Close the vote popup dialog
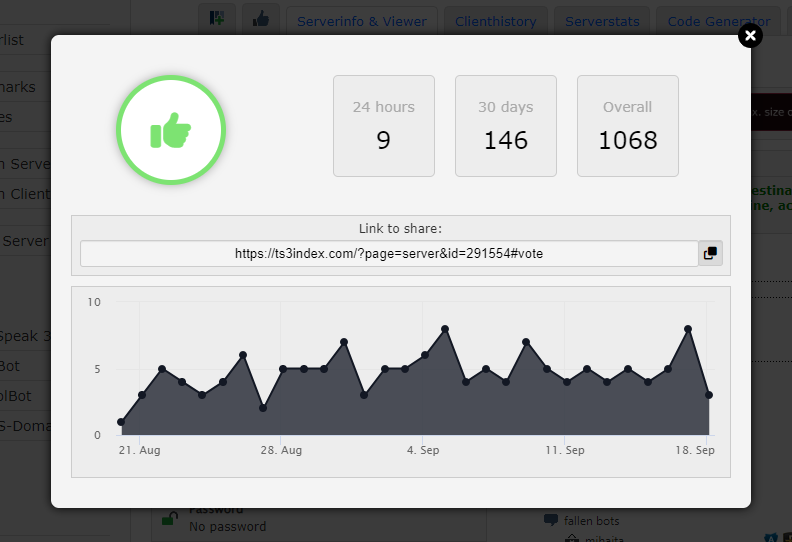The height and width of the screenshot is (542, 792). pyautogui.click(x=750, y=36)
